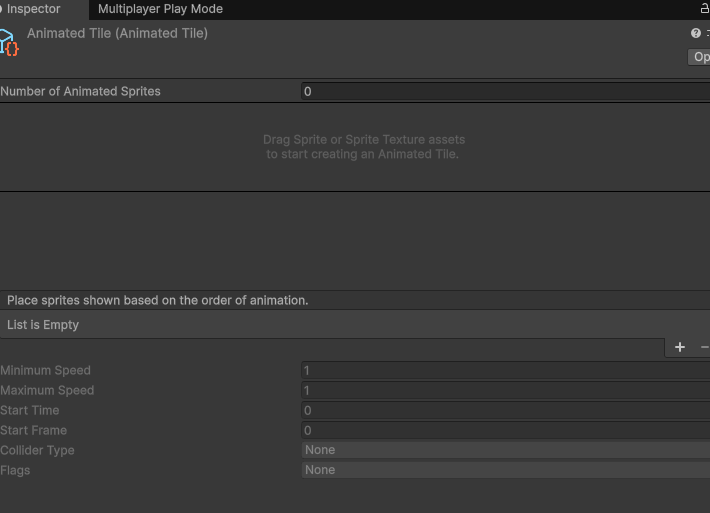
Task: Click the 'Start Frame' label
Action: 34,430
